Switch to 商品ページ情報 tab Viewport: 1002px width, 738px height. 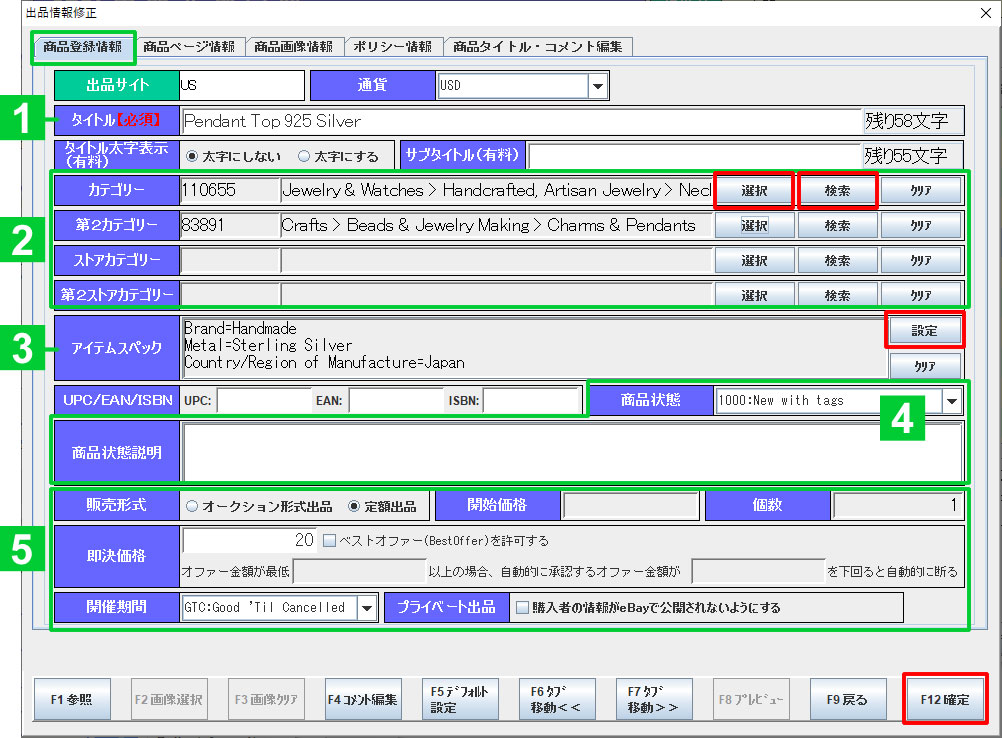(x=189, y=46)
